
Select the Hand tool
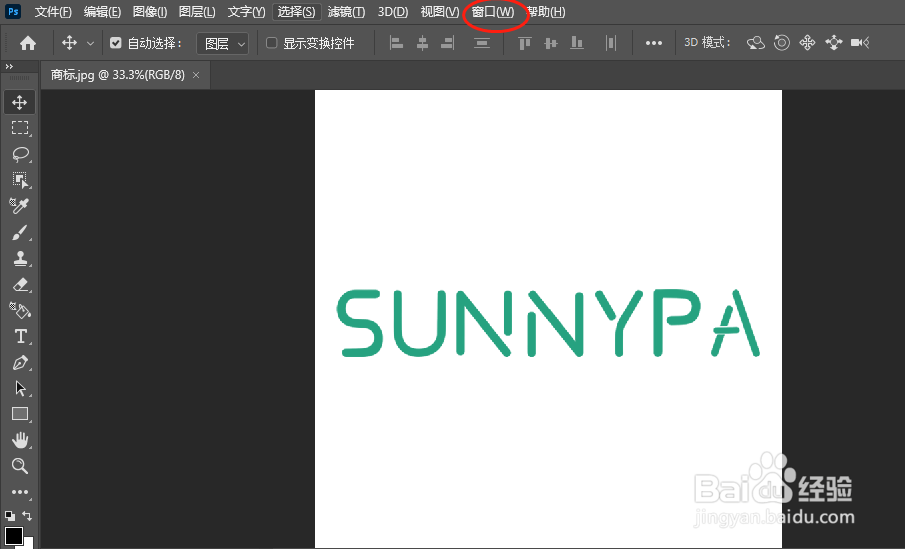click(x=20, y=440)
